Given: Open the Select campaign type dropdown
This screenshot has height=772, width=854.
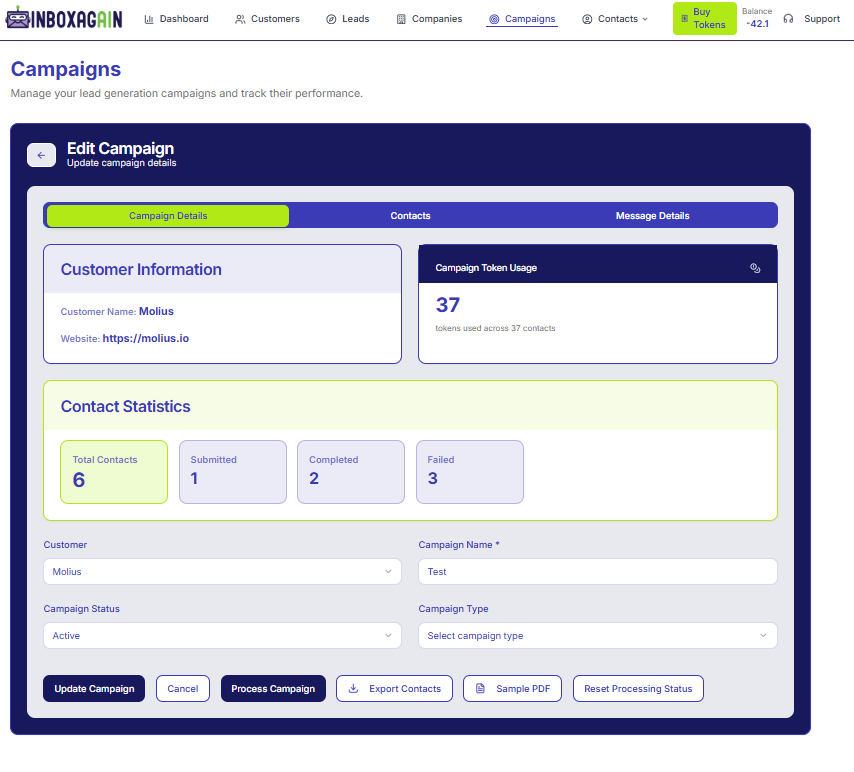Looking at the screenshot, I should point(597,636).
